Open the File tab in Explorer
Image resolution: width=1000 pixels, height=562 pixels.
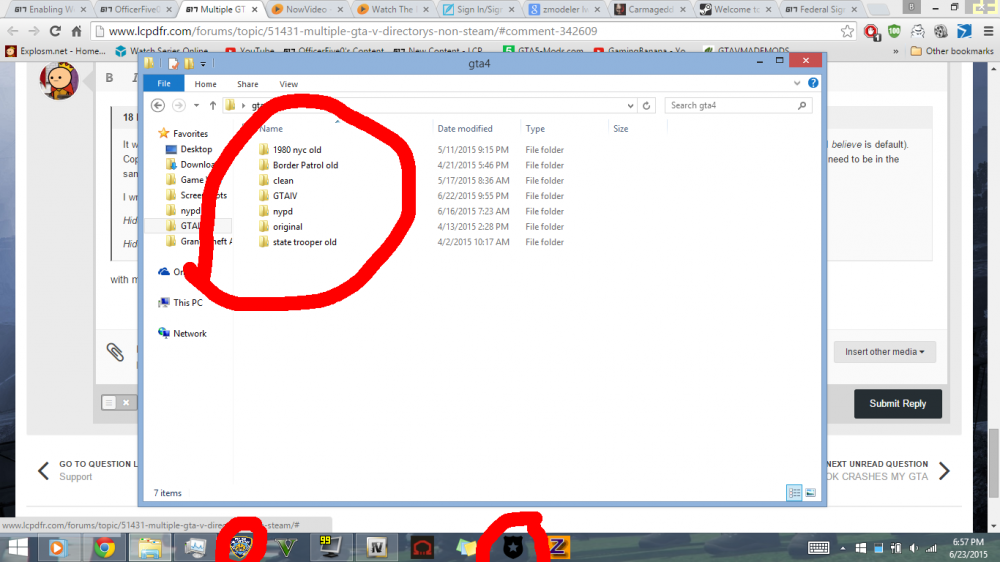point(164,84)
